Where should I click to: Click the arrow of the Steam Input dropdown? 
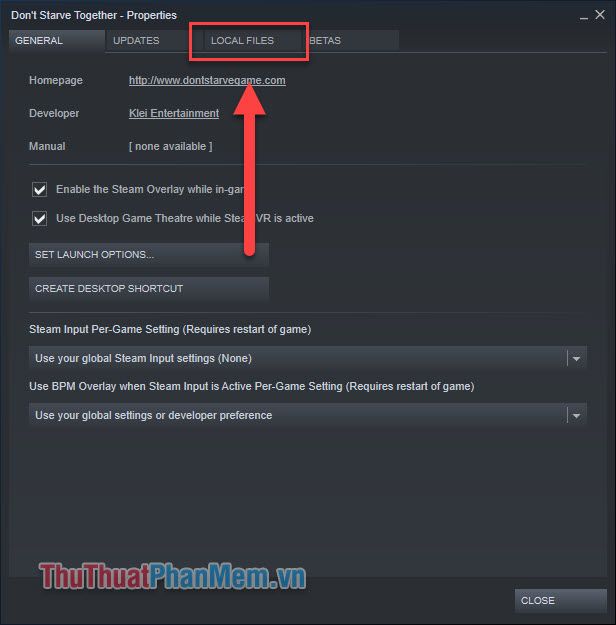[x=576, y=358]
